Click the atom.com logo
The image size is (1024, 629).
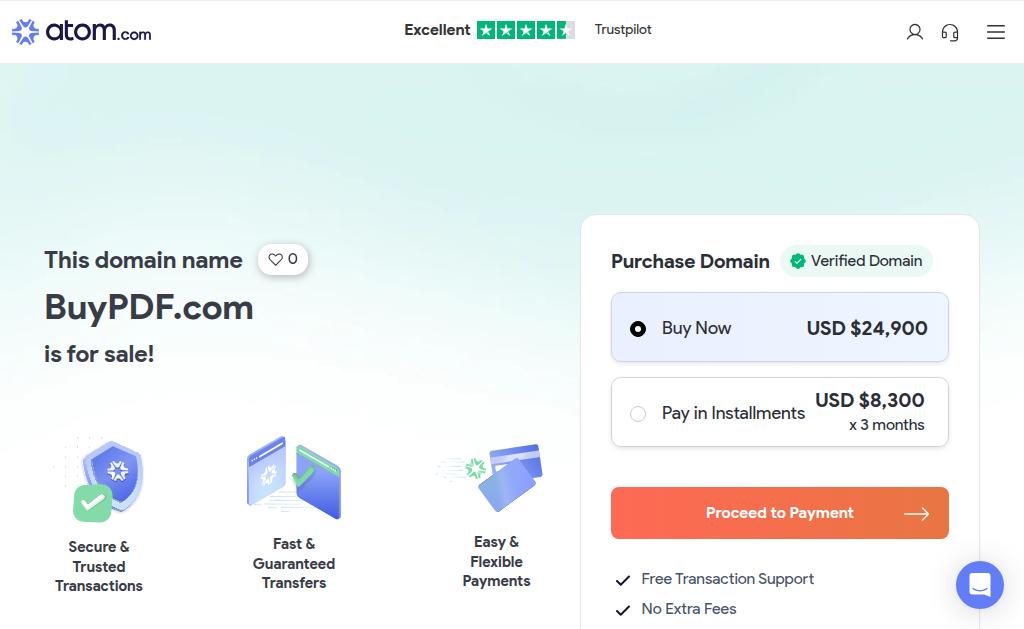point(81,32)
